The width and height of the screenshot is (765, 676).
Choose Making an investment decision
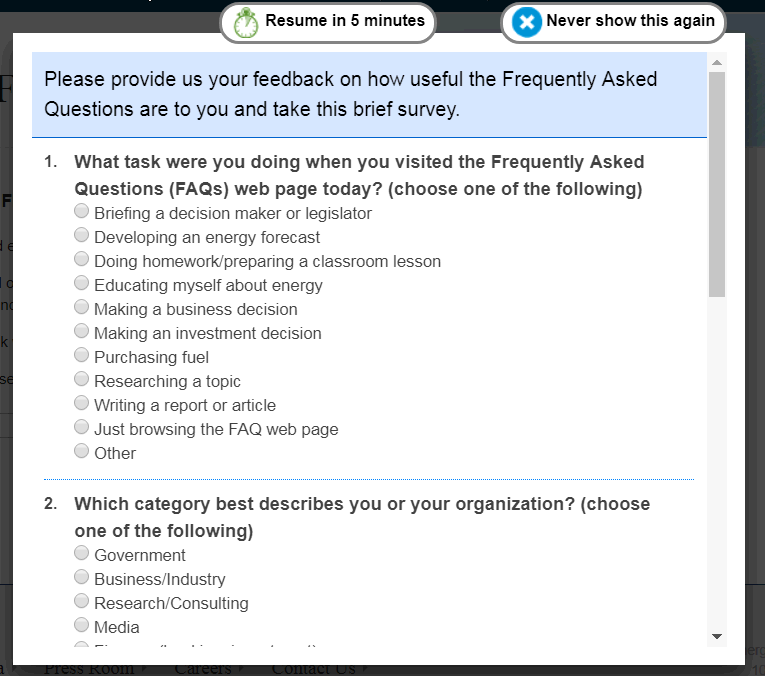click(82, 332)
